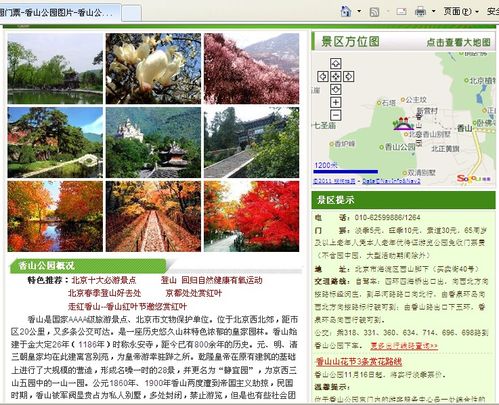Click the 公主坟 label on map
The width and height of the screenshot is (499, 405).
(x=416, y=100)
